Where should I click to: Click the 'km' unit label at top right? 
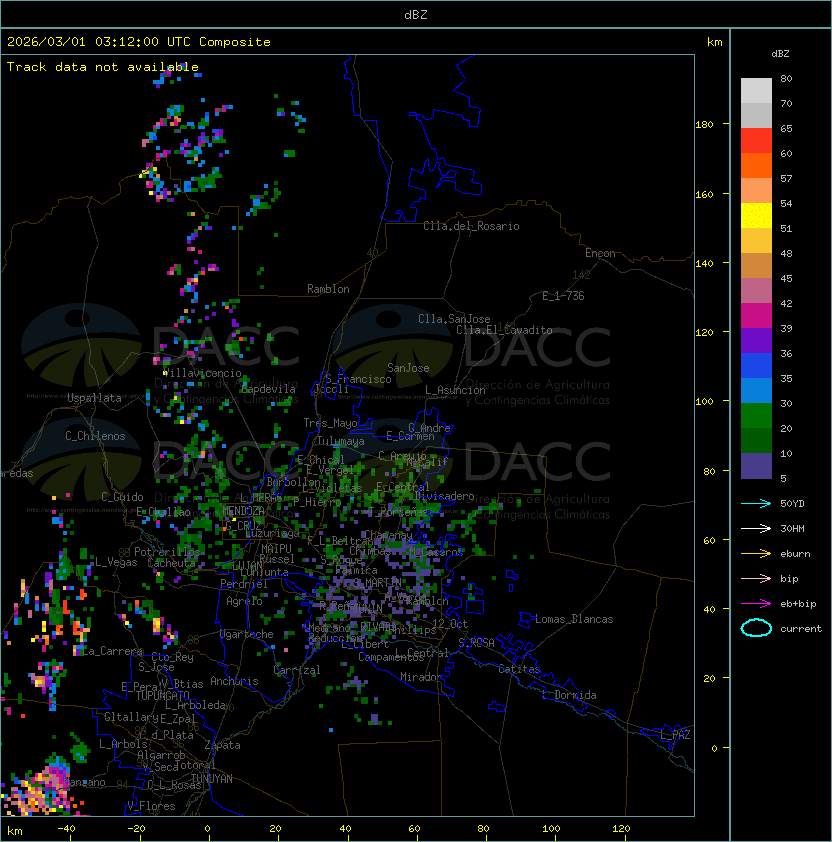(714, 42)
